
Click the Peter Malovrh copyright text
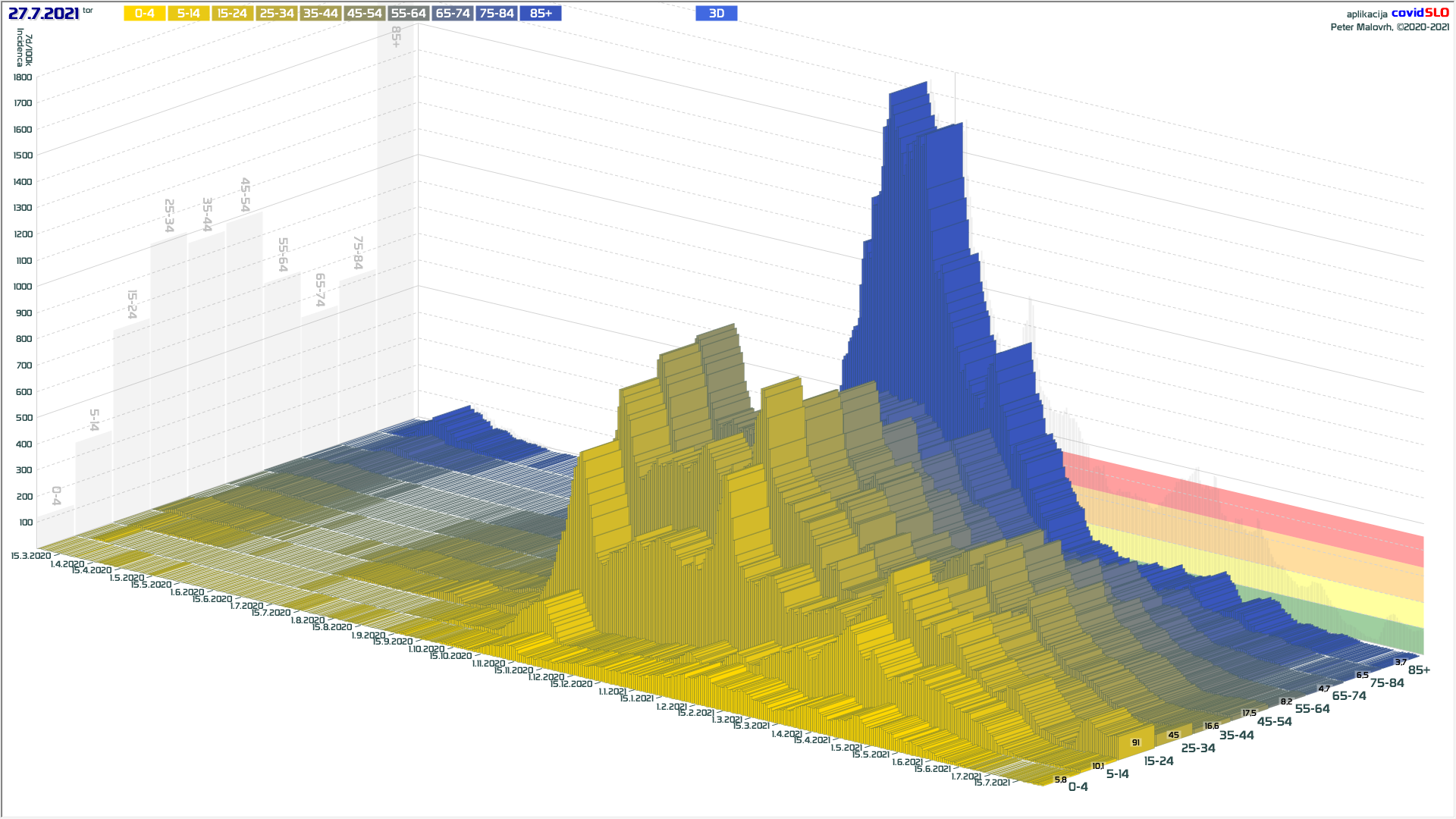pyautogui.click(x=1389, y=27)
